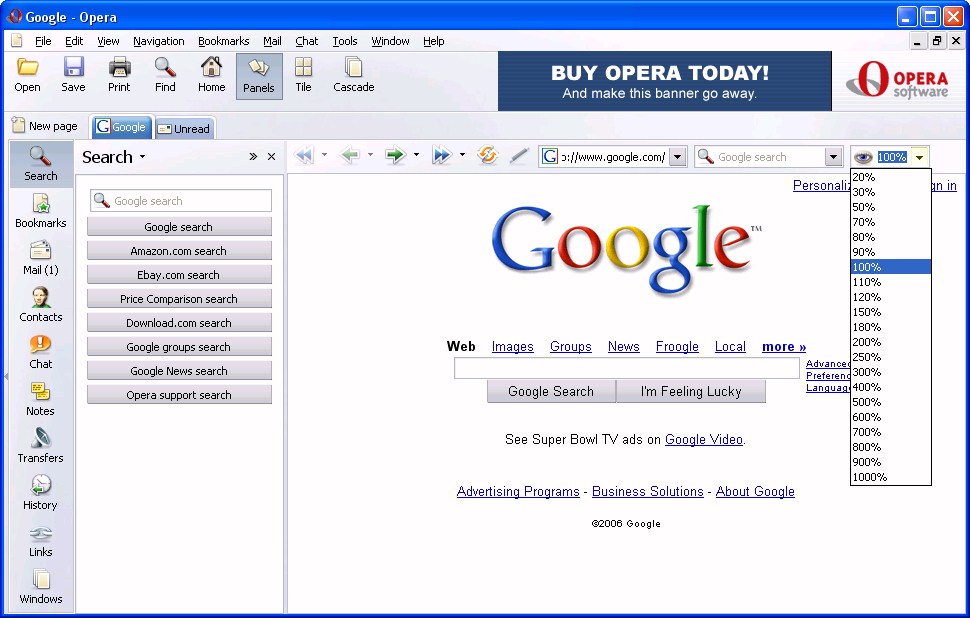
Task: Open the Tools menu
Action: [x=345, y=41]
